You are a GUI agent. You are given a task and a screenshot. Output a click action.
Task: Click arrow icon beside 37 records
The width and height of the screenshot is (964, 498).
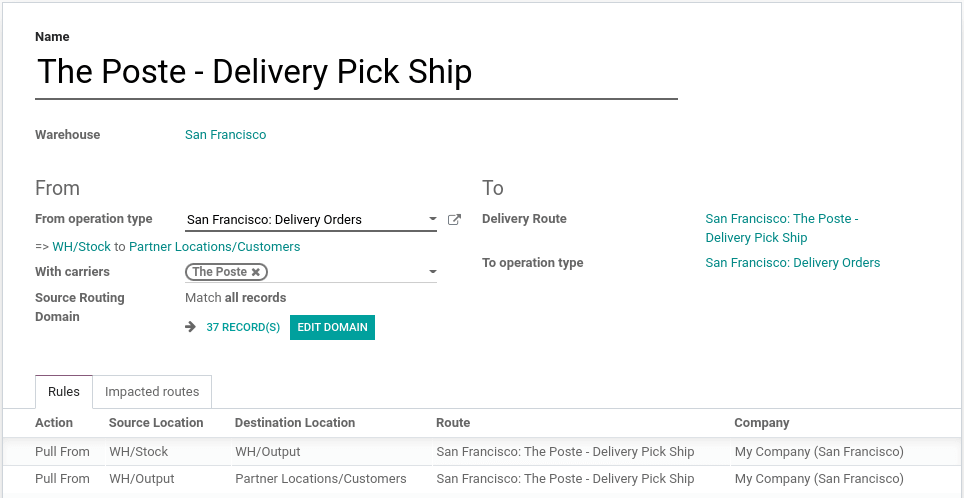coord(191,327)
